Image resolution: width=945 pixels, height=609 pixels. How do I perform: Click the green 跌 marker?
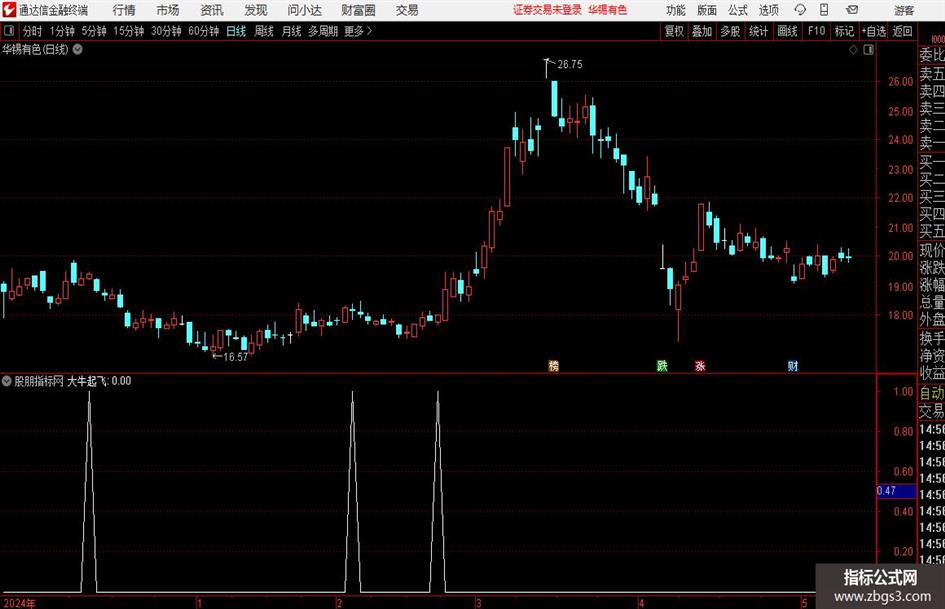[x=662, y=365]
